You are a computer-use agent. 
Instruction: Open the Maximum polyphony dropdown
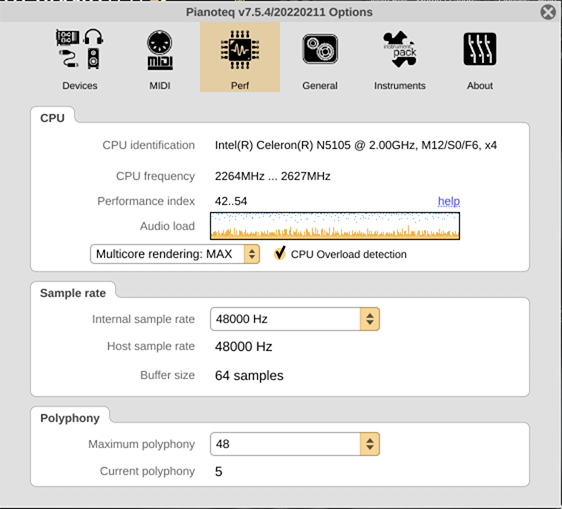[295, 444]
